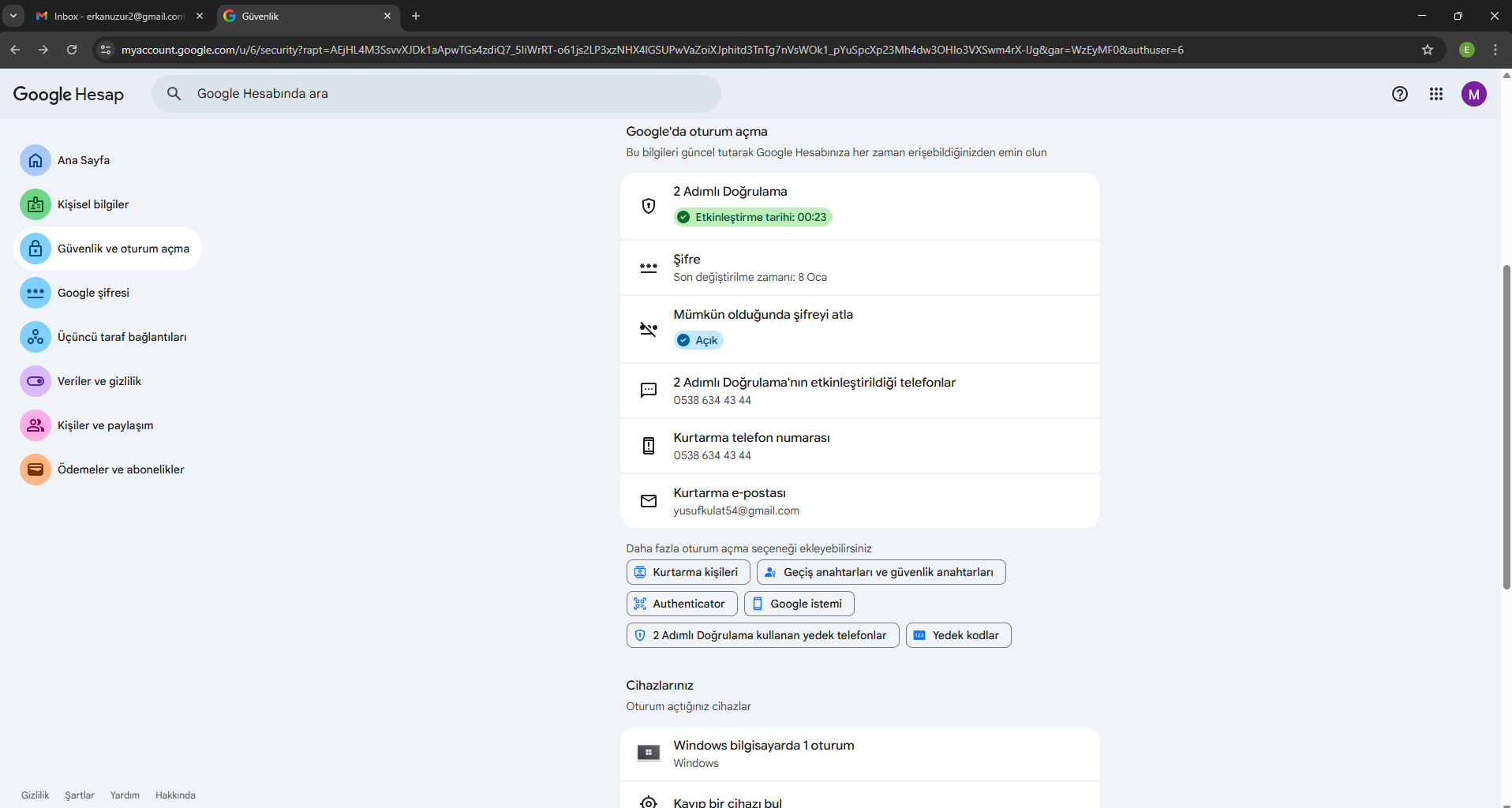
Task: Open Kişisel bilgiler menu item
Action: click(93, 204)
